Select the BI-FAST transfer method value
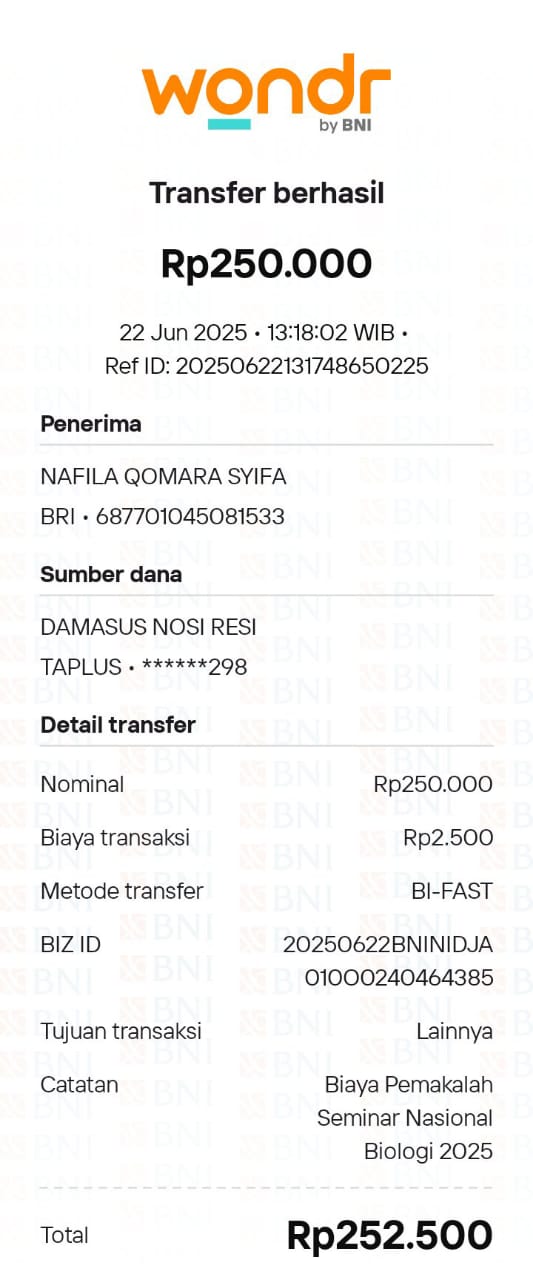533x1280 pixels. (x=452, y=891)
